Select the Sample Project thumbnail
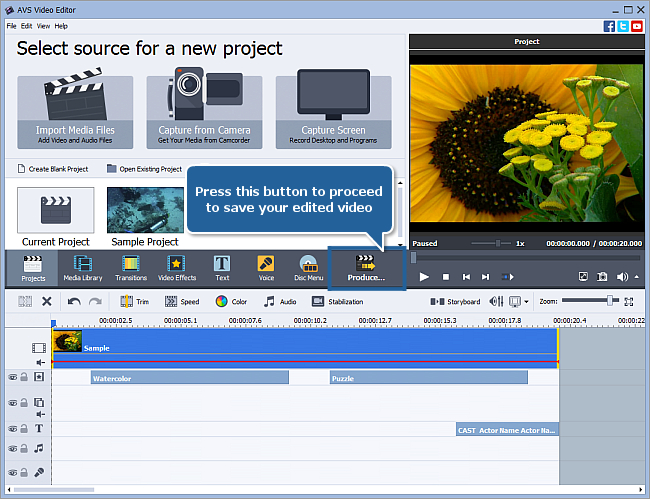The height and width of the screenshot is (499, 650). coord(145,210)
